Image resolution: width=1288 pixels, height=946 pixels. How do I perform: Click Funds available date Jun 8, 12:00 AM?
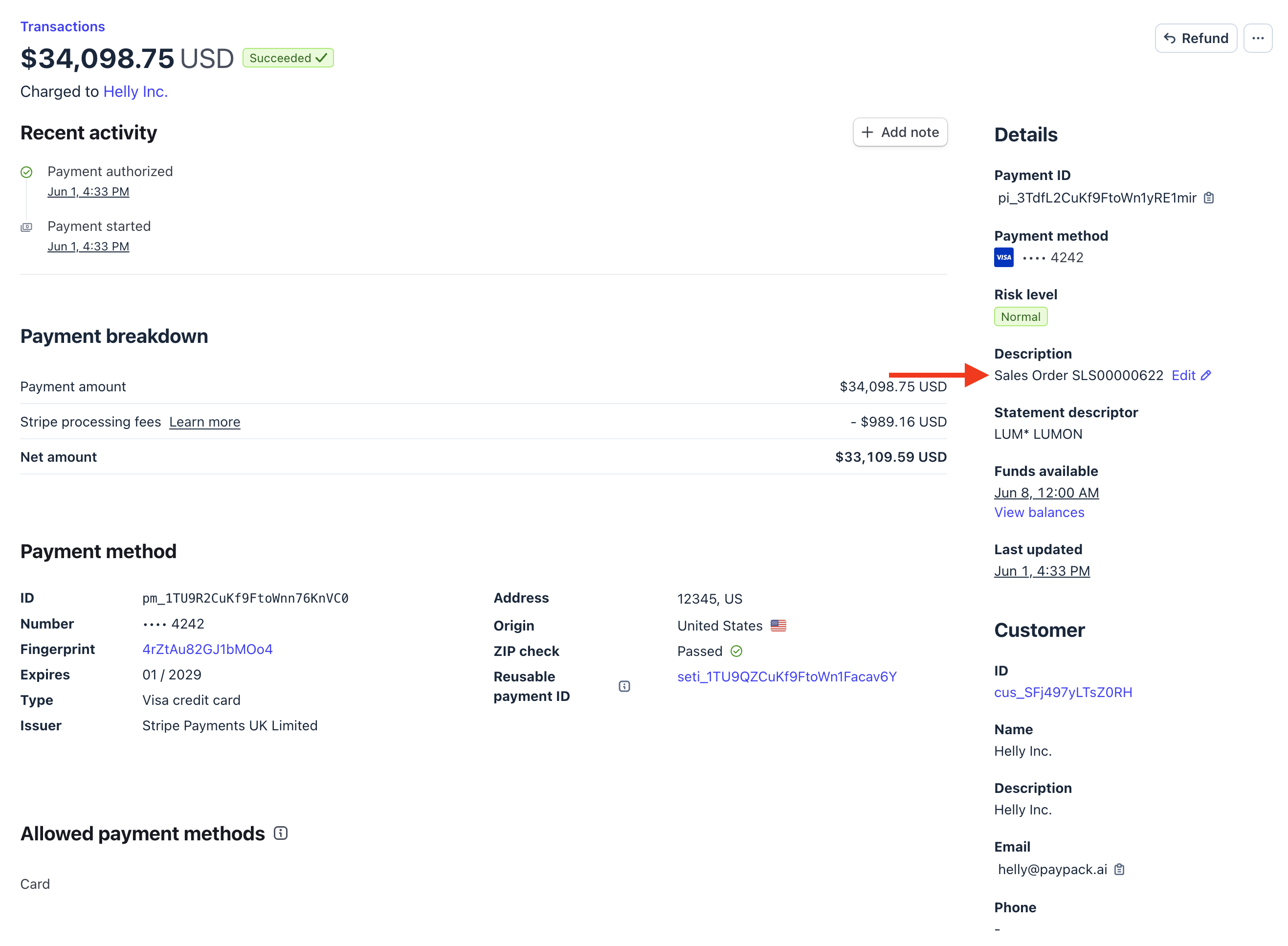1046,493
